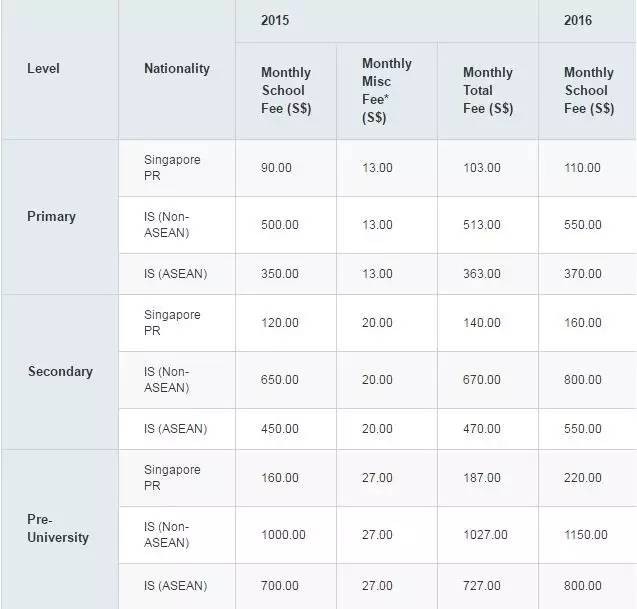The width and height of the screenshot is (637, 609).
Task: Click 2015's "Monthly School Fee" header
Action: click(285, 90)
